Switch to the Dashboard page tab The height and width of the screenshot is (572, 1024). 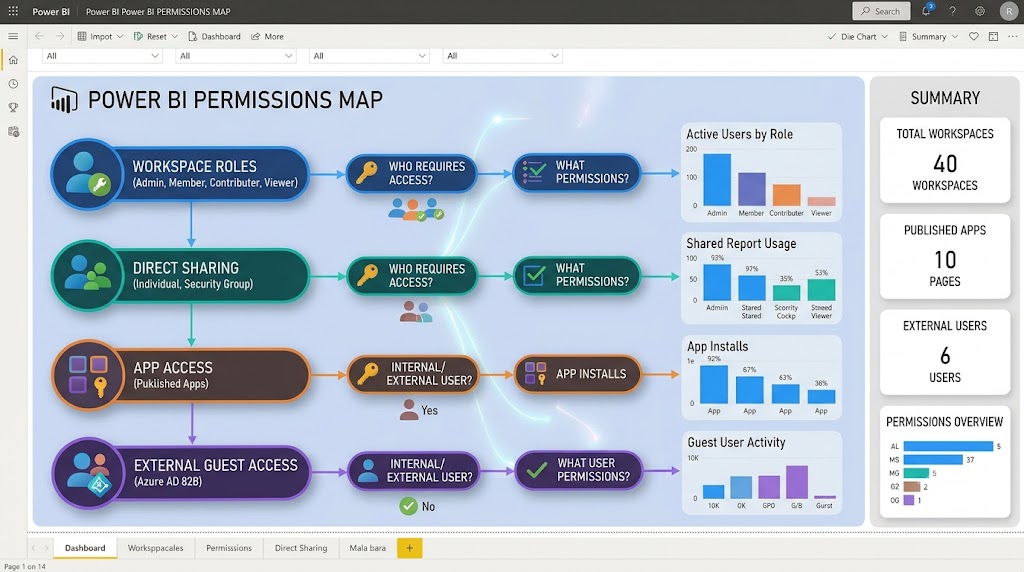click(85, 548)
